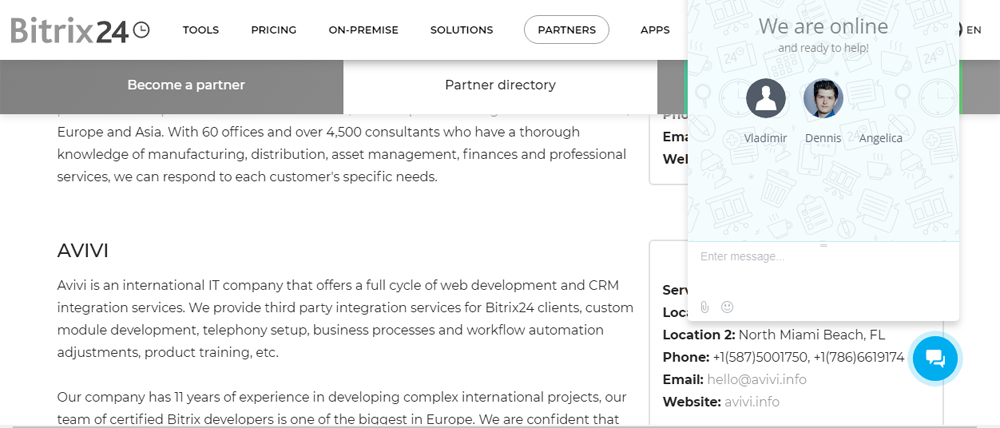Open the emoji smiley picker

pyautogui.click(x=727, y=307)
